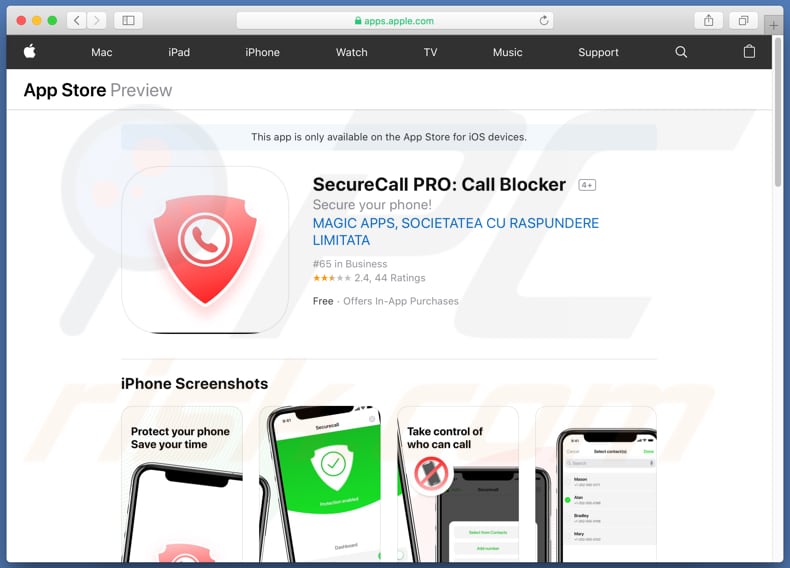Open the shopping bag icon
790x568 pixels.
coord(749,51)
